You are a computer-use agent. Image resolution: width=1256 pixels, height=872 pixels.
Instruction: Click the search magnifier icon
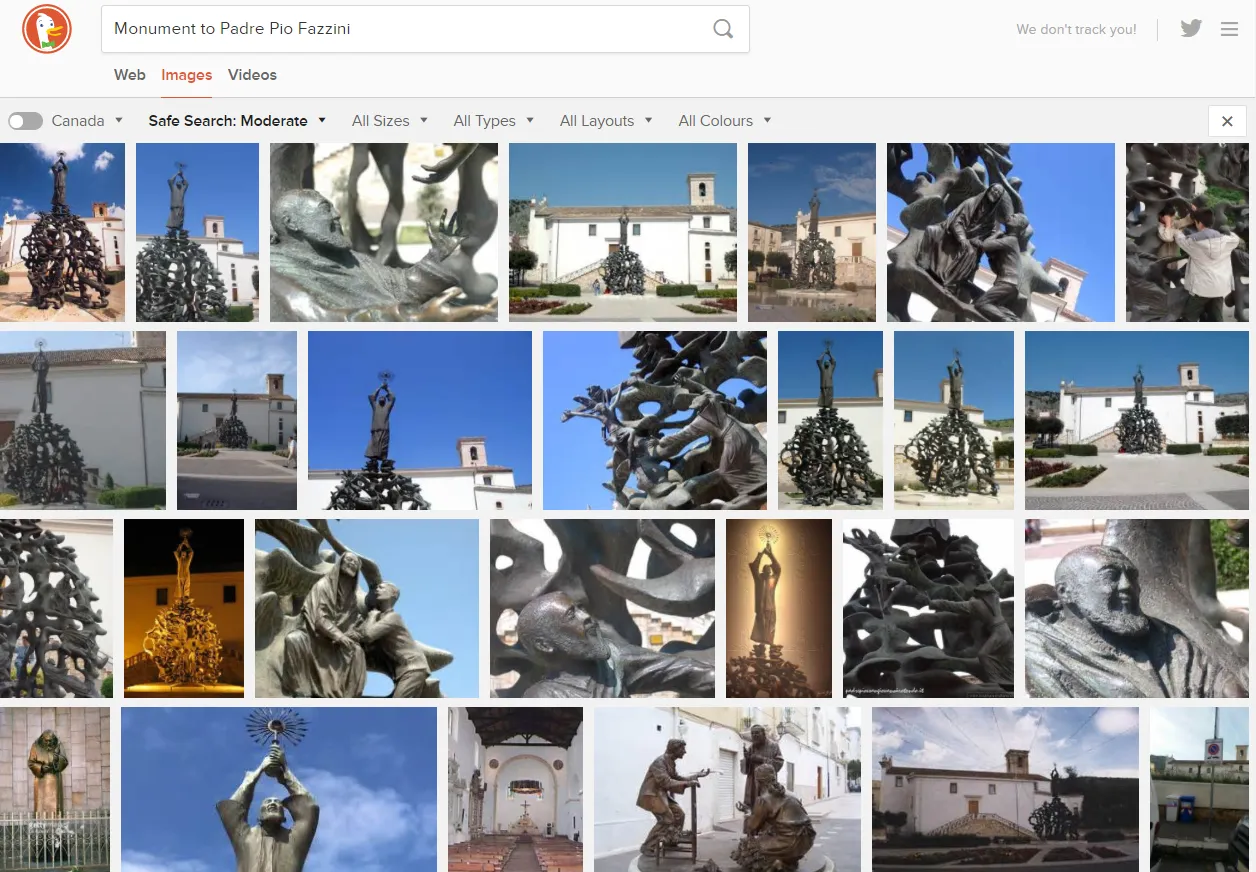(x=723, y=29)
